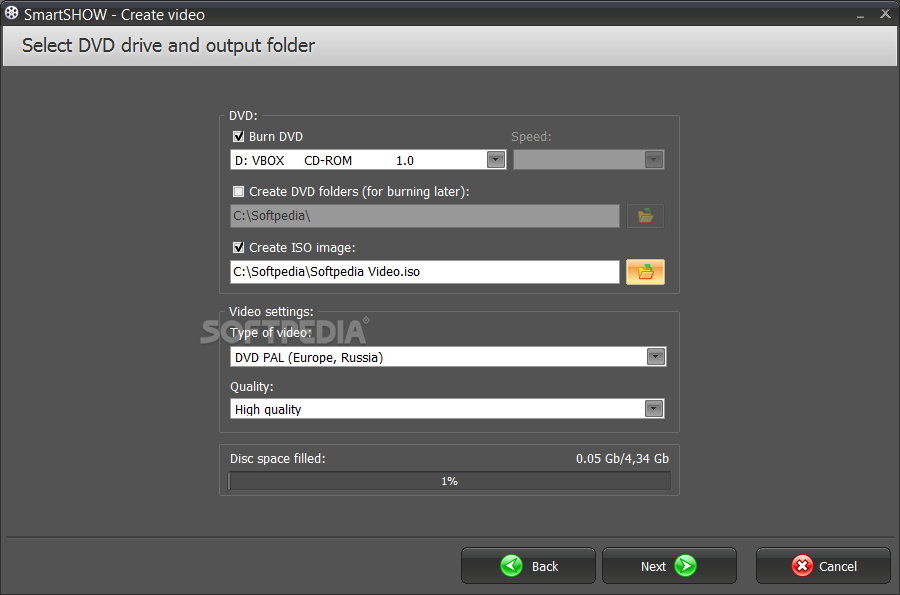The height and width of the screenshot is (595, 900).
Task: Proceed with the Next button
Action: (669, 566)
